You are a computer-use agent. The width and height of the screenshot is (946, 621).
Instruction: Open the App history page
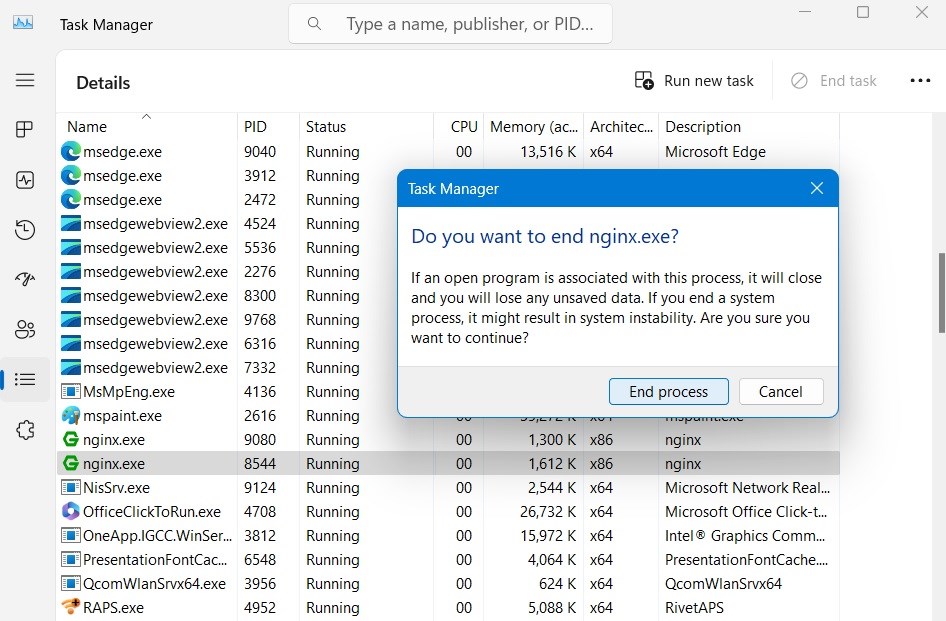(x=25, y=229)
